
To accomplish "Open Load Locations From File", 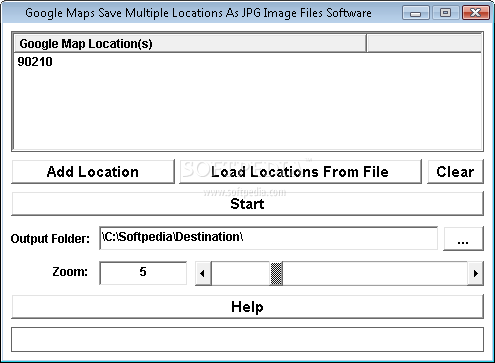I will point(300,172).
